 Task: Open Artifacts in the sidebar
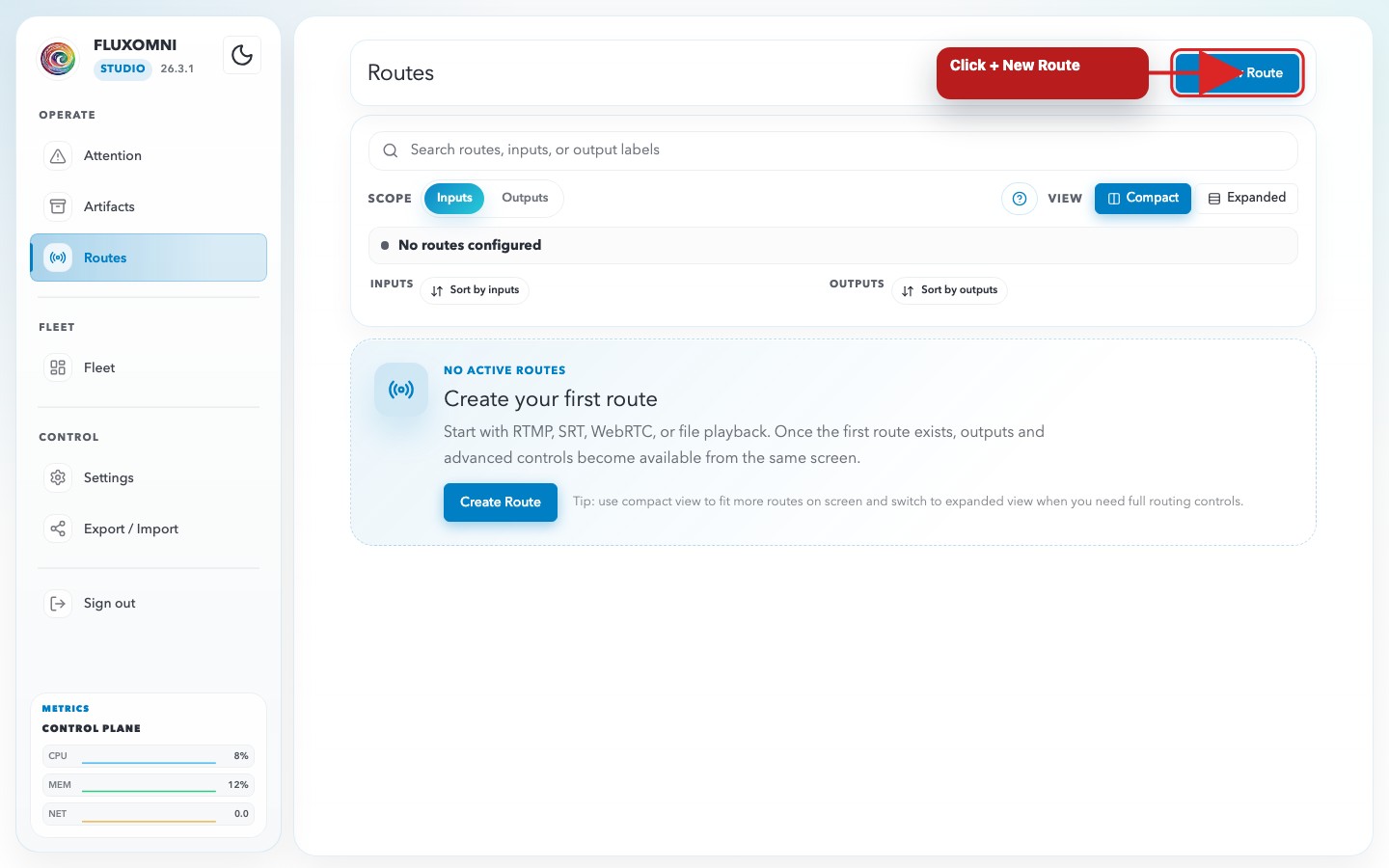click(149, 206)
